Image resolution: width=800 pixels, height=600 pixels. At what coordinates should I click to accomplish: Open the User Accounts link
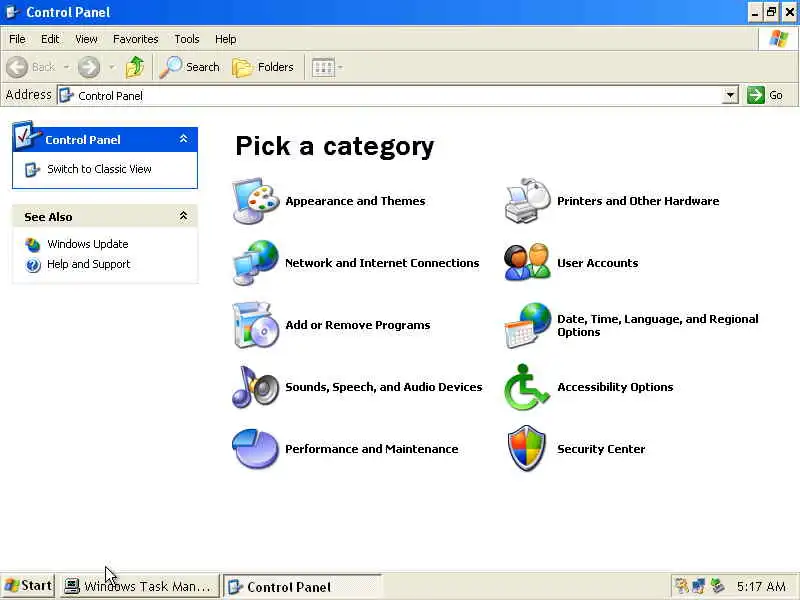[x=597, y=263]
